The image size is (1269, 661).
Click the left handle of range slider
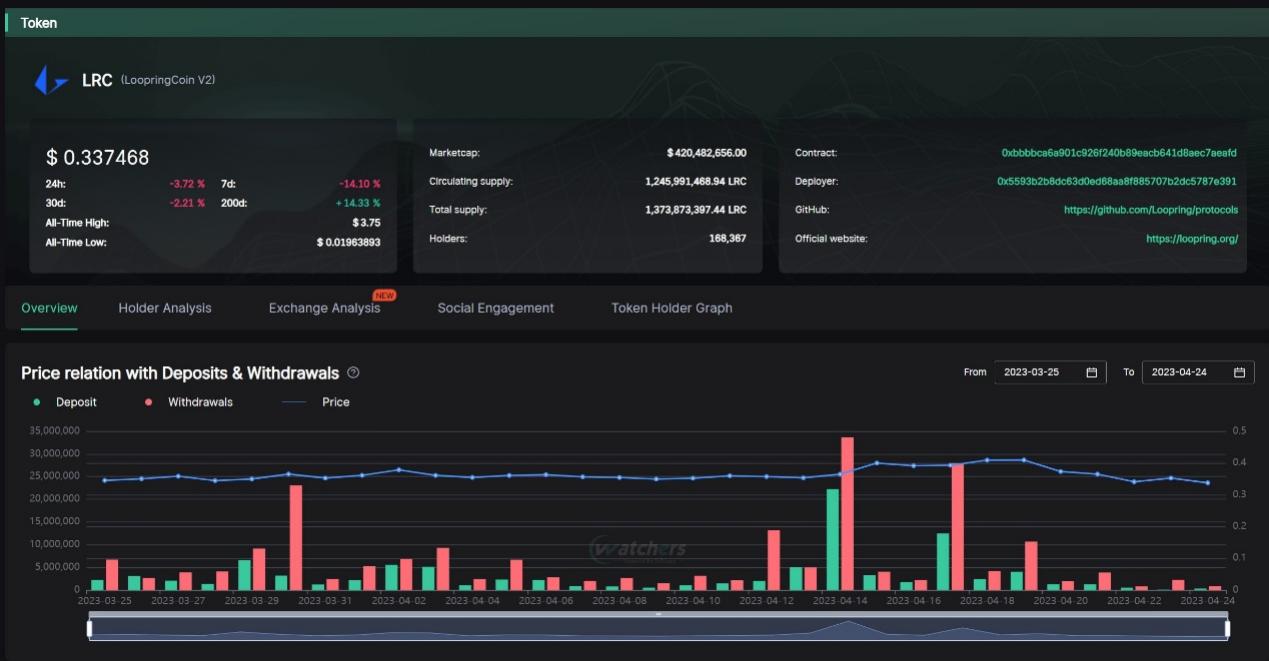(90, 628)
